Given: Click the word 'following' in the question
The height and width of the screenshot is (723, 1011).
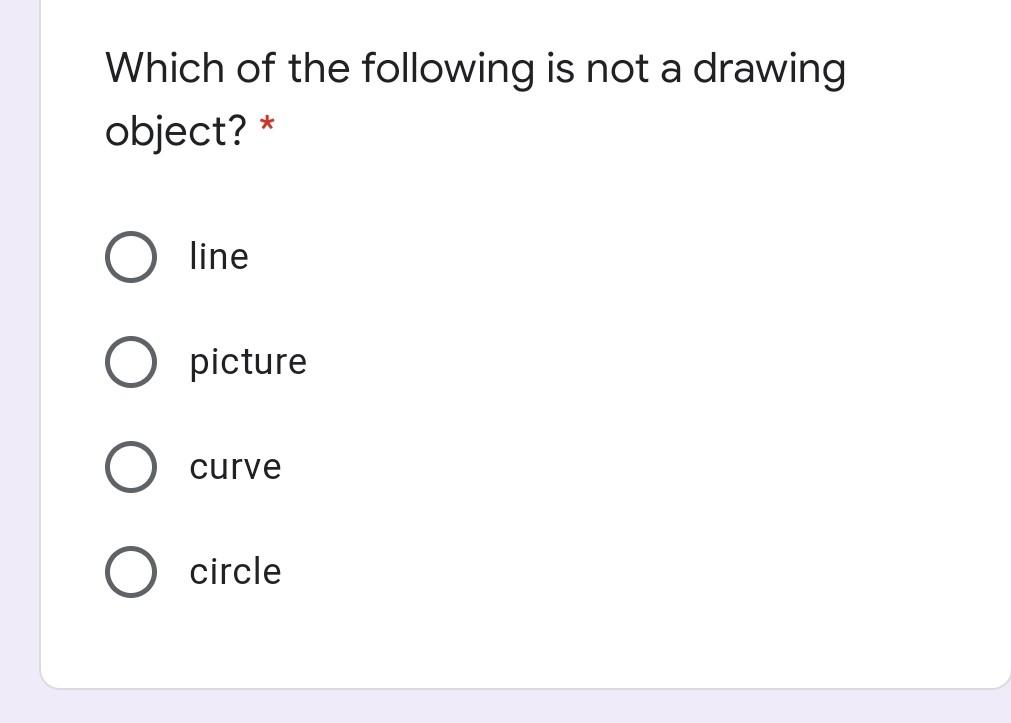Looking at the screenshot, I should (x=448, y=70).
